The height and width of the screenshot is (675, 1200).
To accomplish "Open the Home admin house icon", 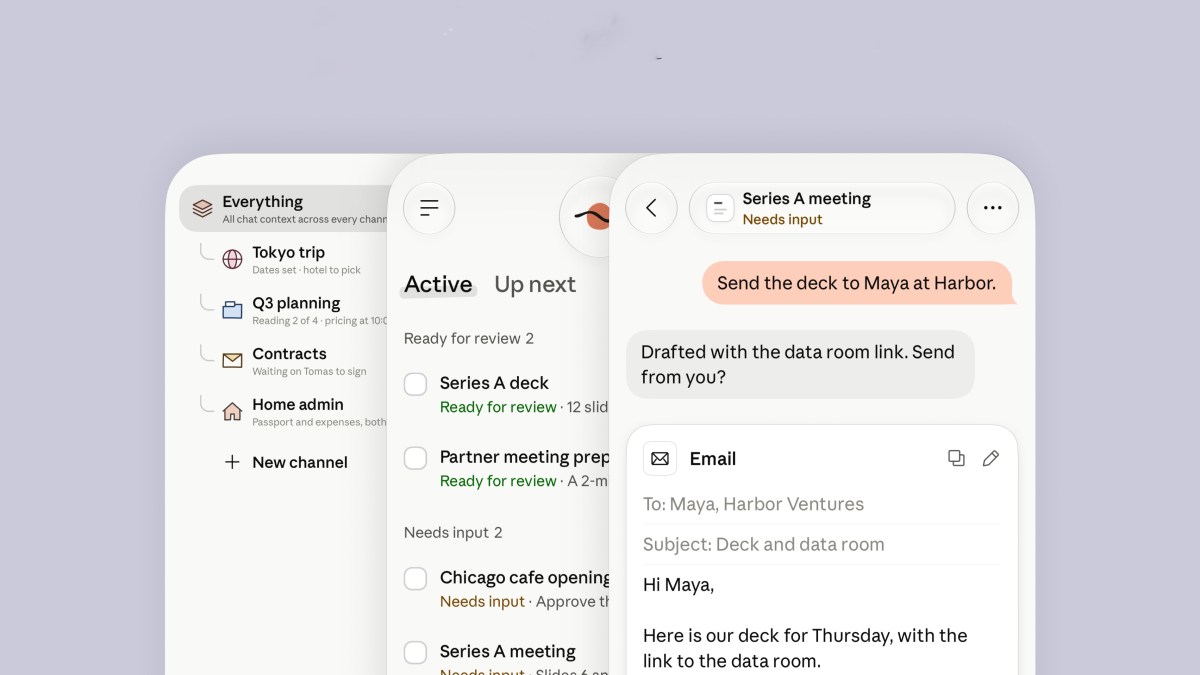I will (232, 411).
